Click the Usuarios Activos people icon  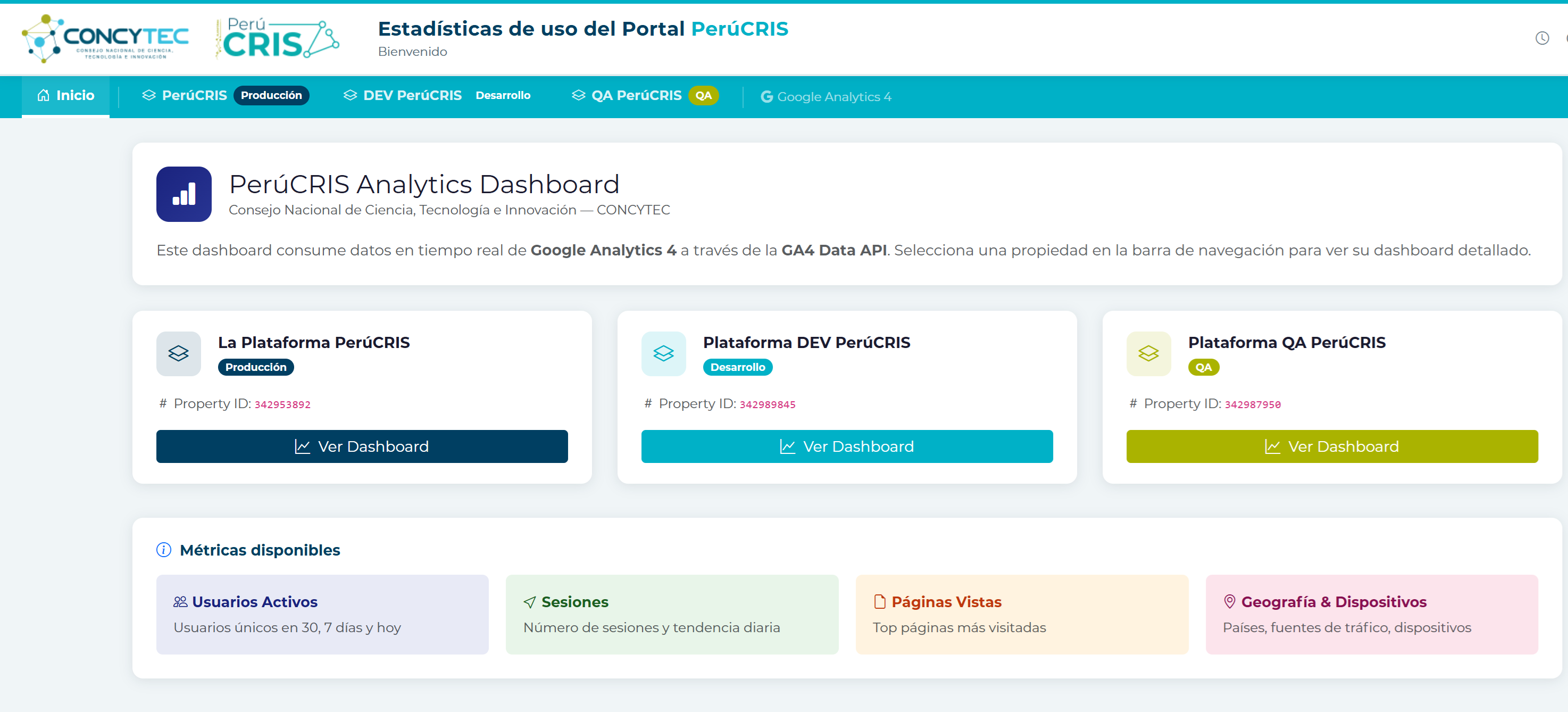[x=180, y=602]
